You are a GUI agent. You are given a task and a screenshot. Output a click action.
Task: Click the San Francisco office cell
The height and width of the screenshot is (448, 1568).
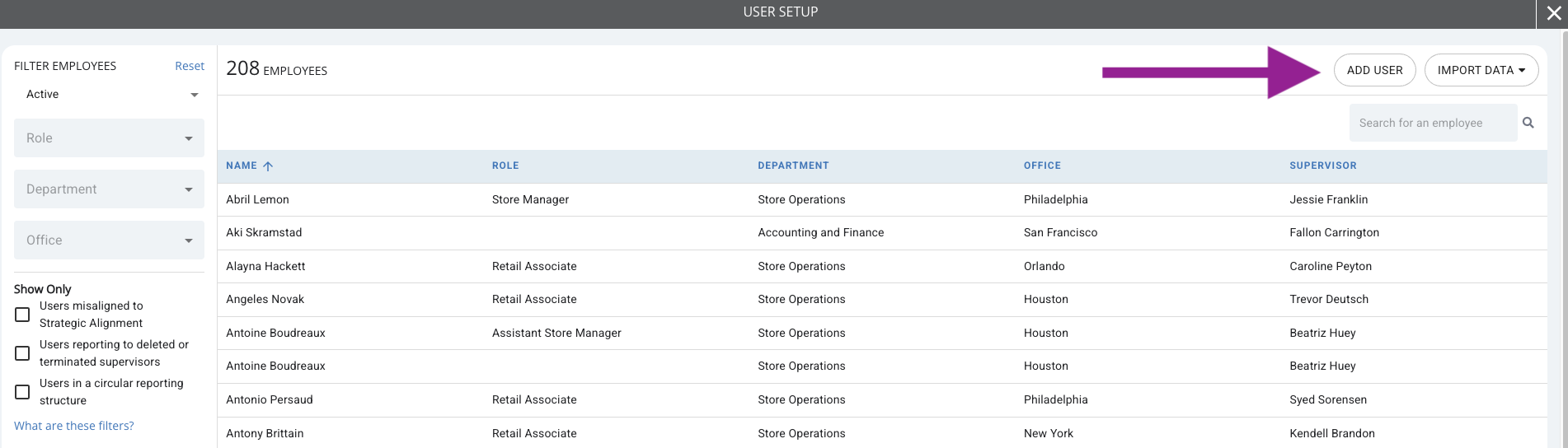point(1060,232)
